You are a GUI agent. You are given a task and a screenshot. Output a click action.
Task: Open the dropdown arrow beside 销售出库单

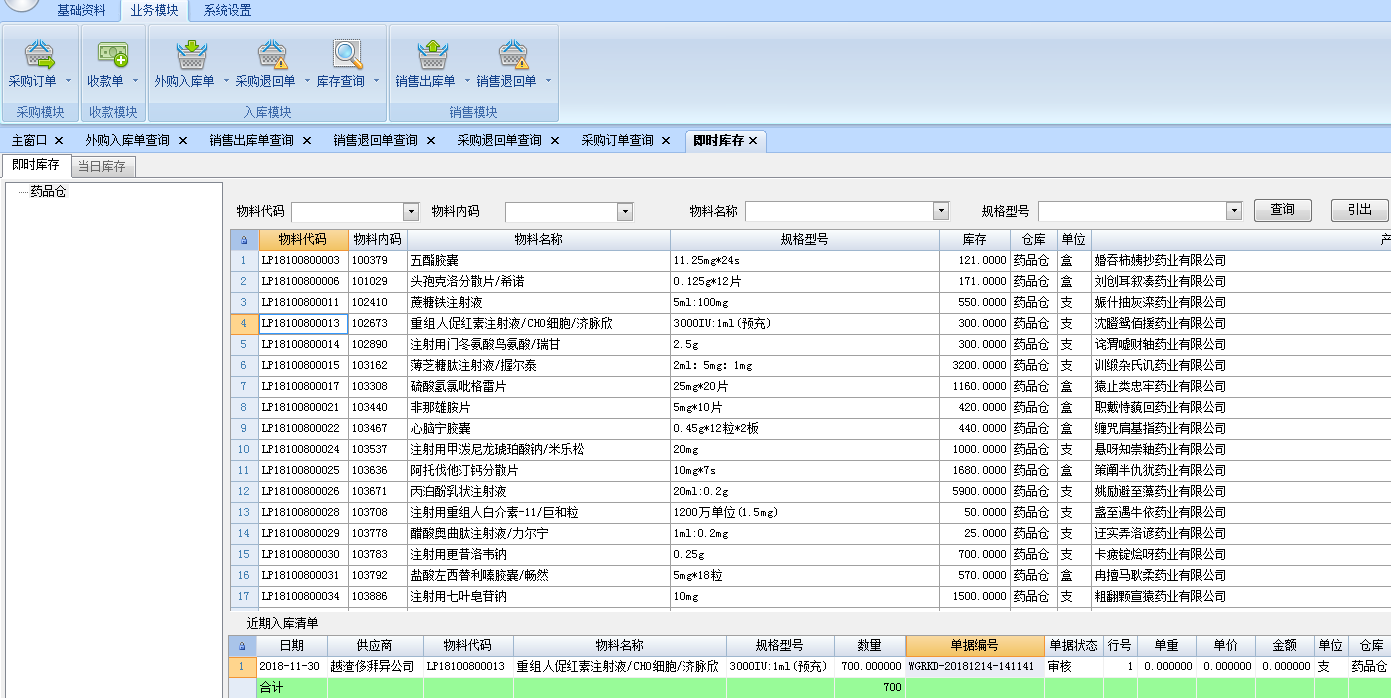[x=466, y=81]
